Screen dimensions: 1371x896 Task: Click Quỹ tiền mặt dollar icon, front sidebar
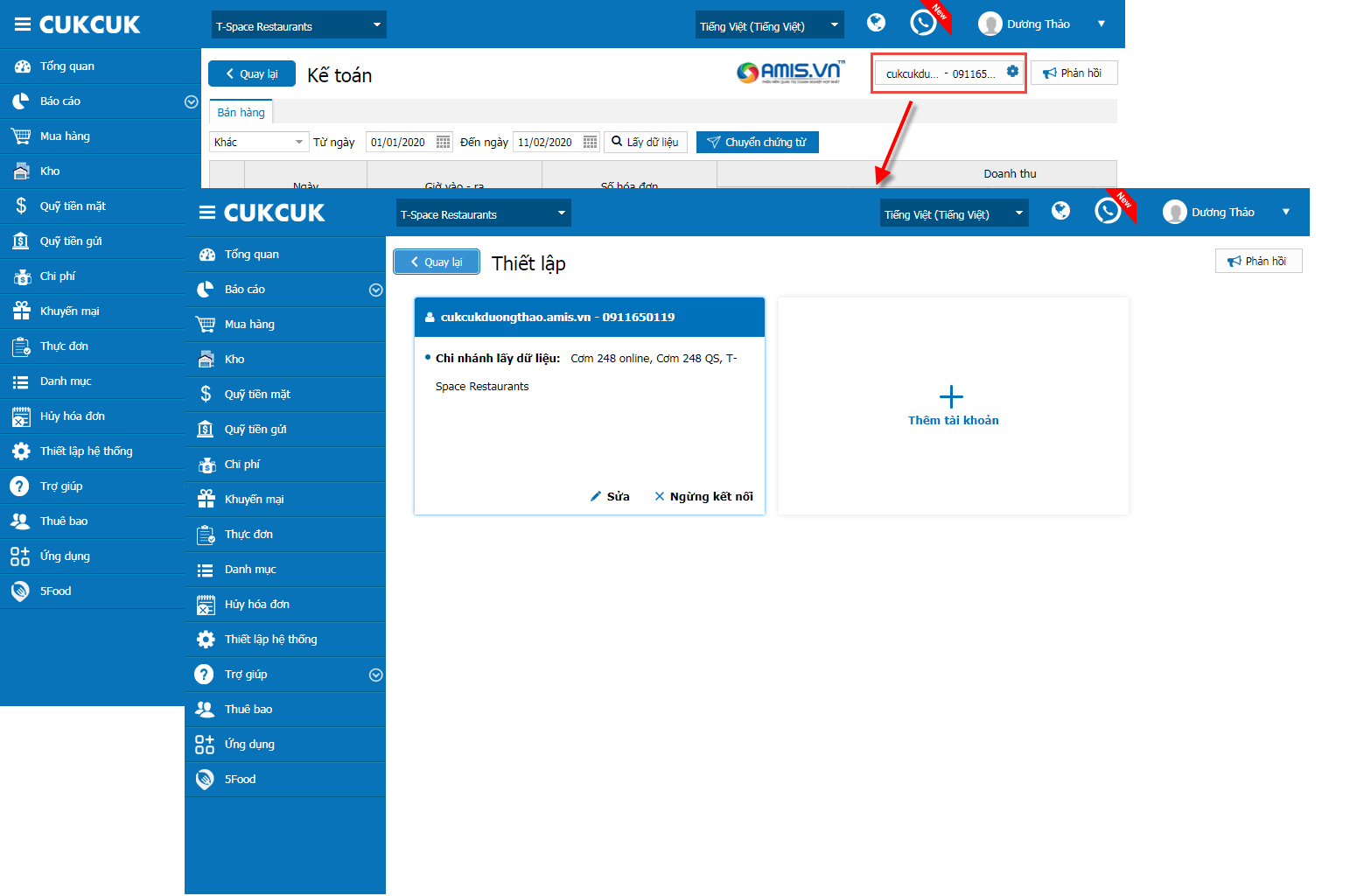click(206, 394)
